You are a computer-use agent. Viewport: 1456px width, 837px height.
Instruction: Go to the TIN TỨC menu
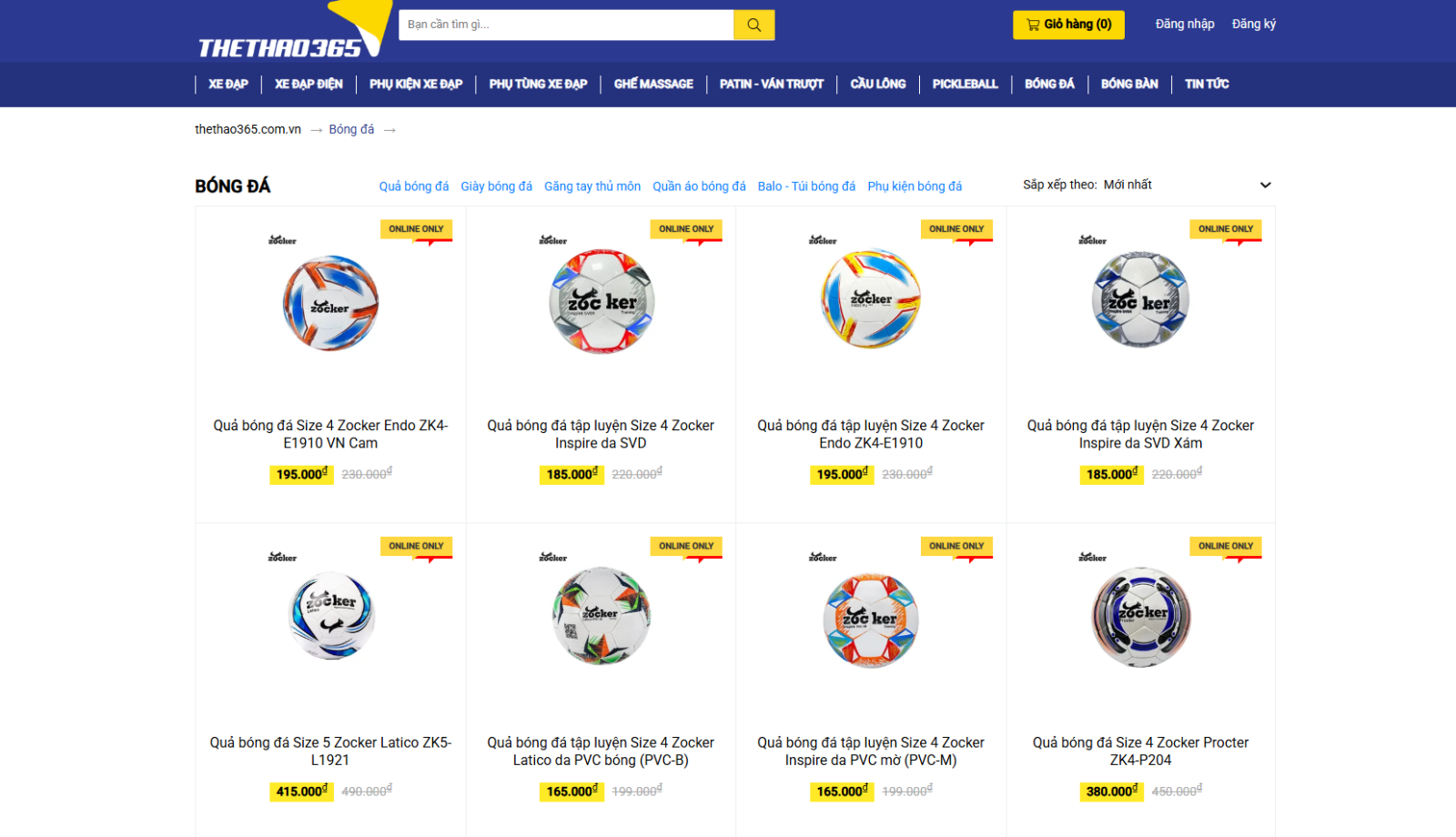click(x=1207, y=84)
